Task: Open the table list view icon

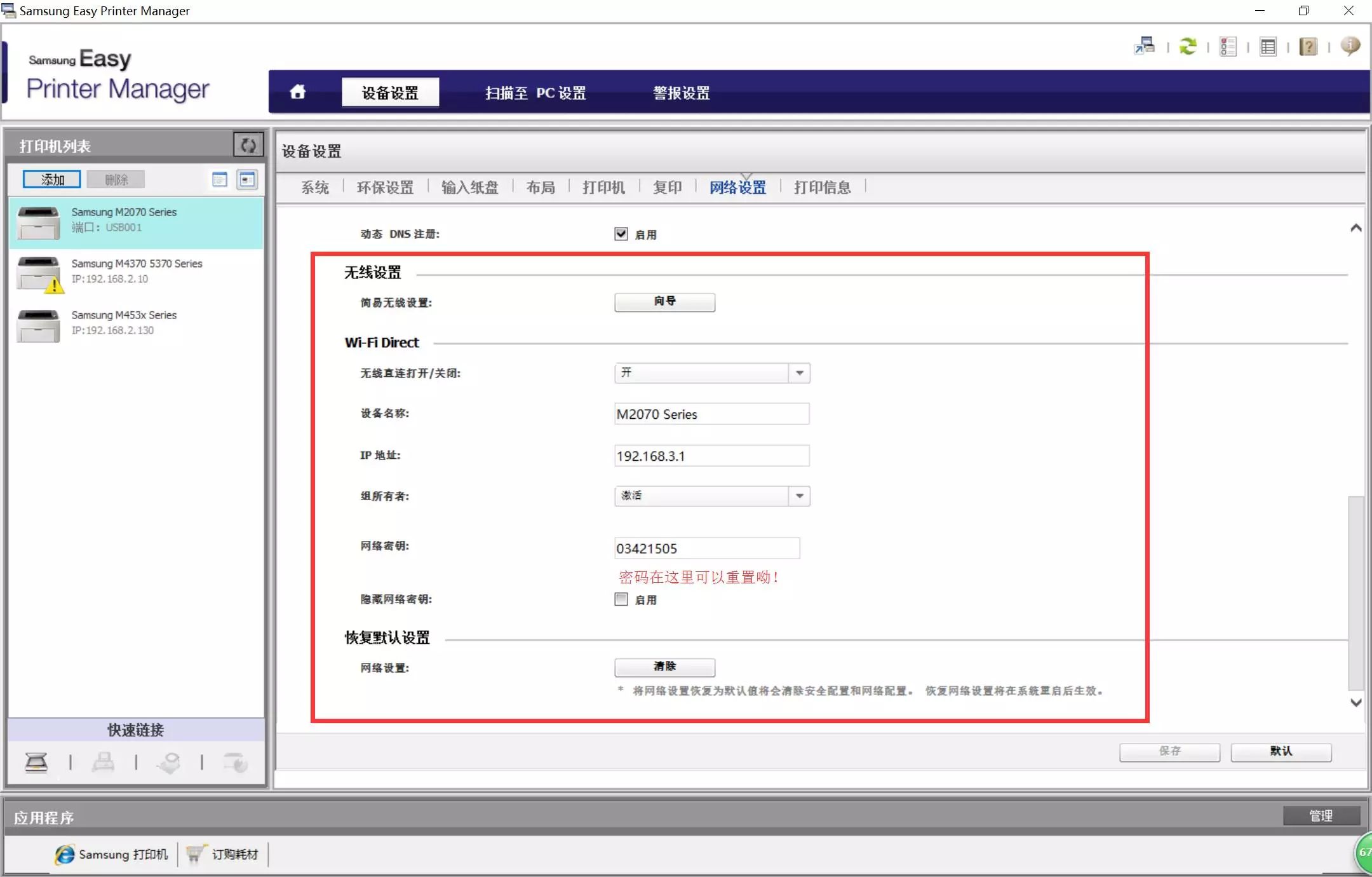Action: click(1268, 46)
